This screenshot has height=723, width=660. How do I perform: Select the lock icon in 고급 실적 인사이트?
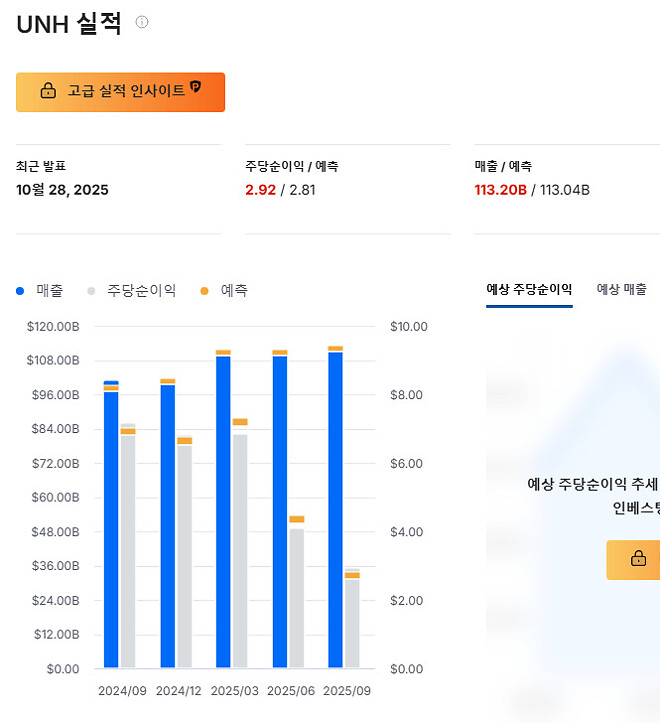point(48,90)
